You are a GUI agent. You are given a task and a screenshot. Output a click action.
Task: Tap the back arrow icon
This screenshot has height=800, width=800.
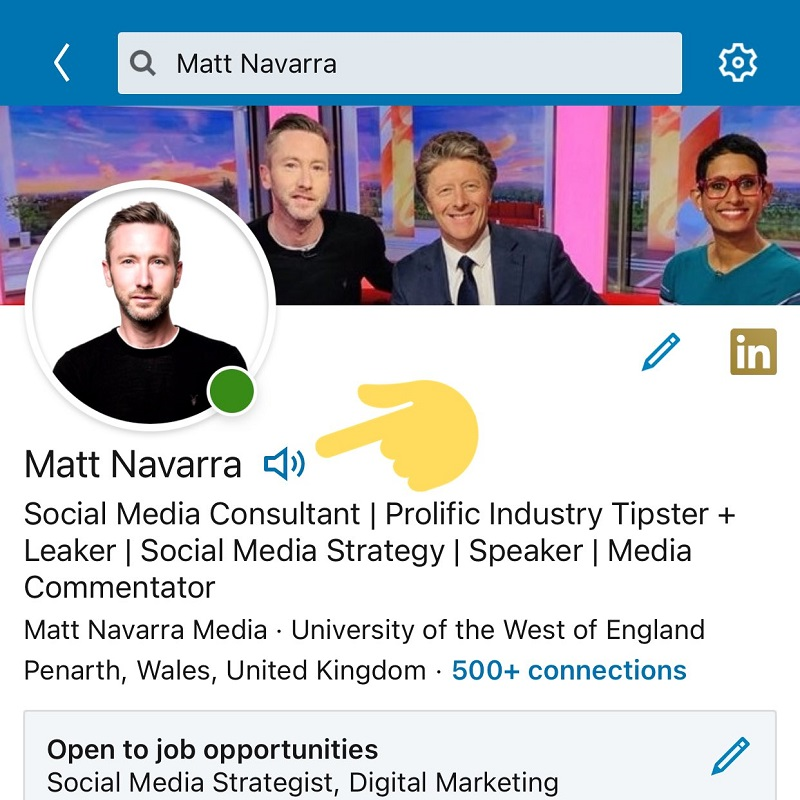pyautogui.click(x=61, y=63)
